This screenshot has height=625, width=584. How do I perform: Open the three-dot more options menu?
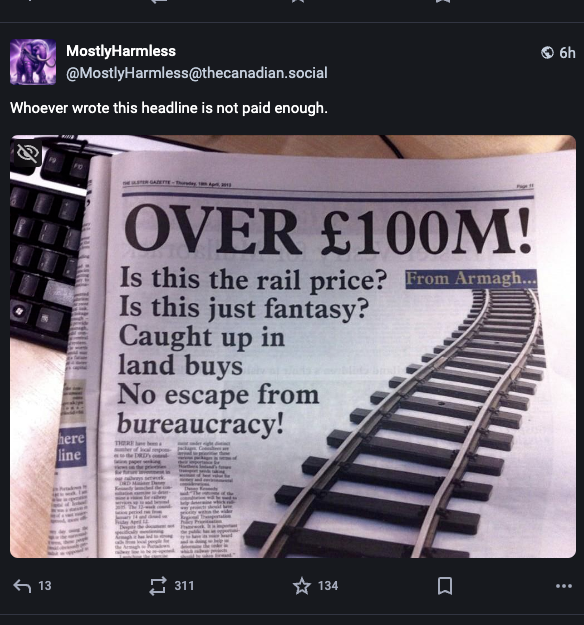pyautogui.click(x=564, y=586)
